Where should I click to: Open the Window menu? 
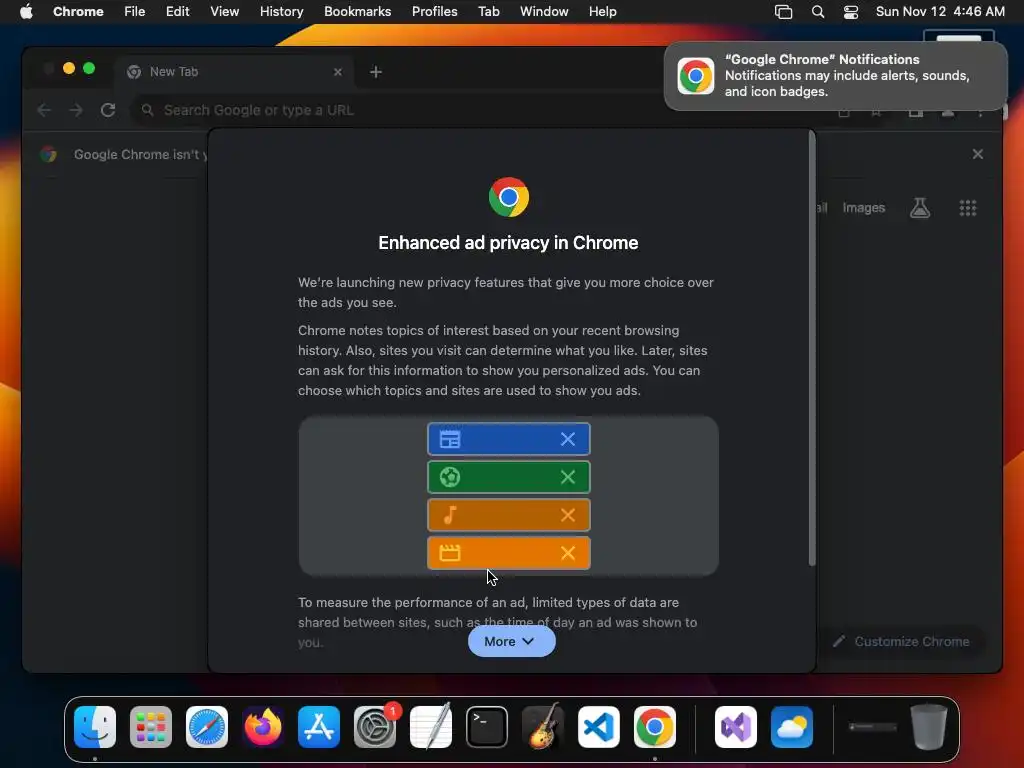click(x=544, y=12)
